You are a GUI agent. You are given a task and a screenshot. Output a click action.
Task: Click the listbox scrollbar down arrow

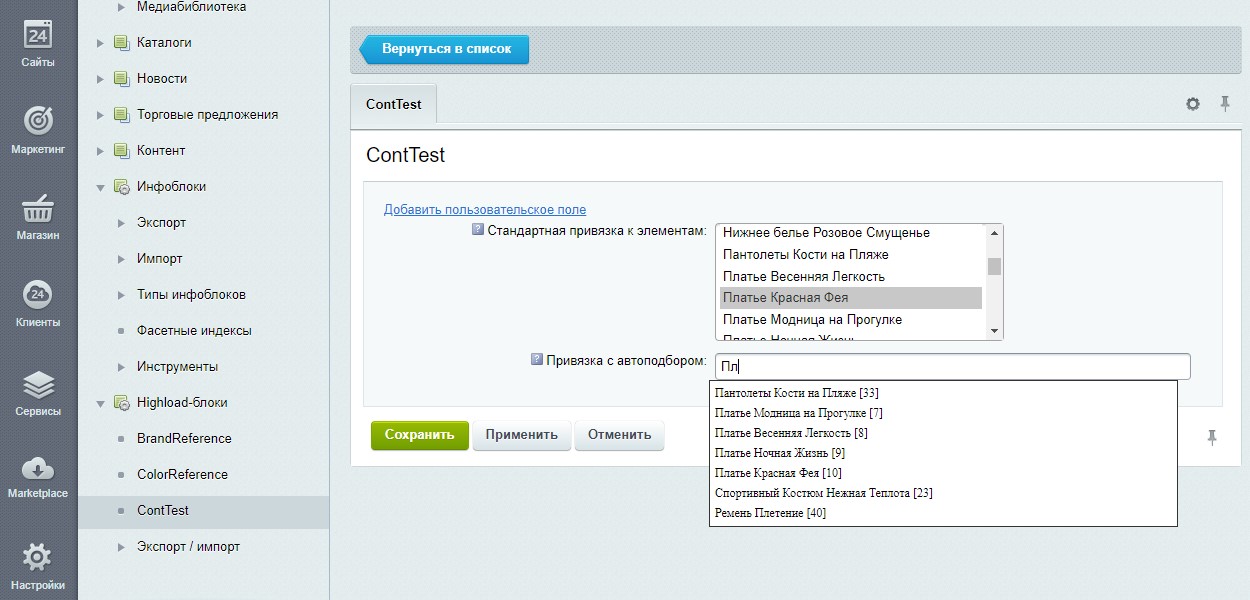point(994,331)
